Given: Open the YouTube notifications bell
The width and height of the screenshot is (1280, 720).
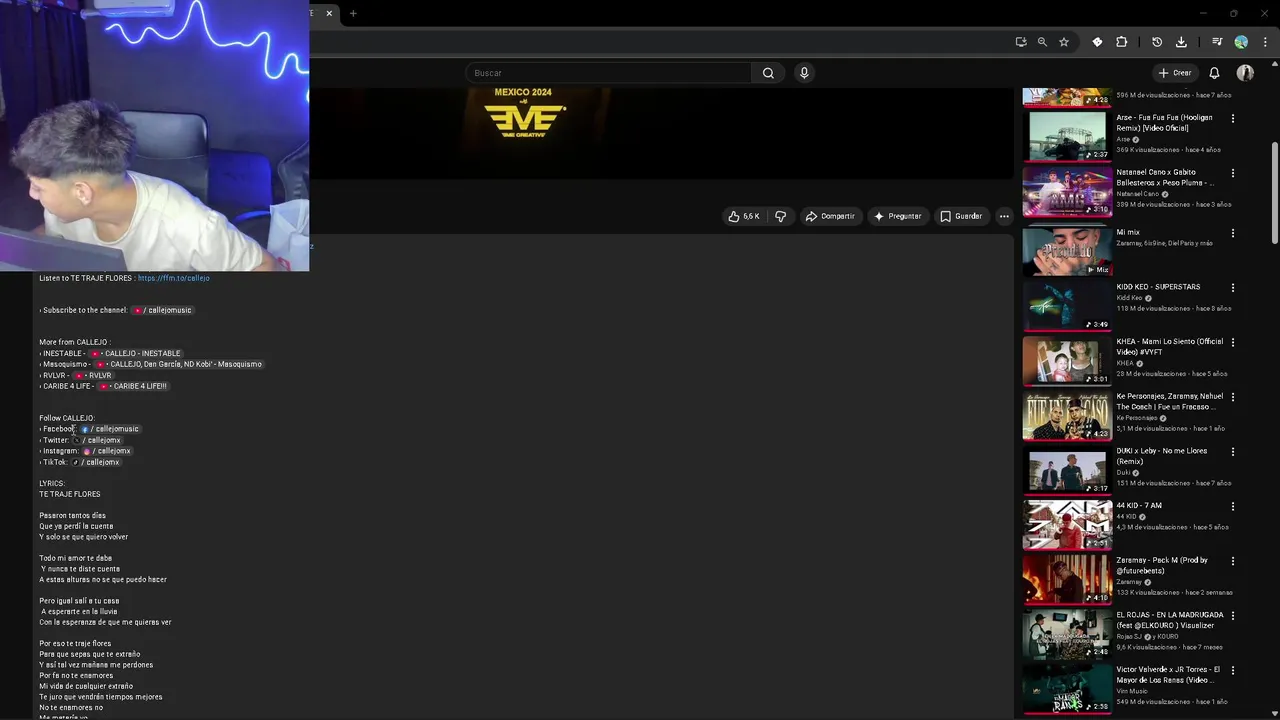Looking at the screenshot, I should pos(1214,73).
